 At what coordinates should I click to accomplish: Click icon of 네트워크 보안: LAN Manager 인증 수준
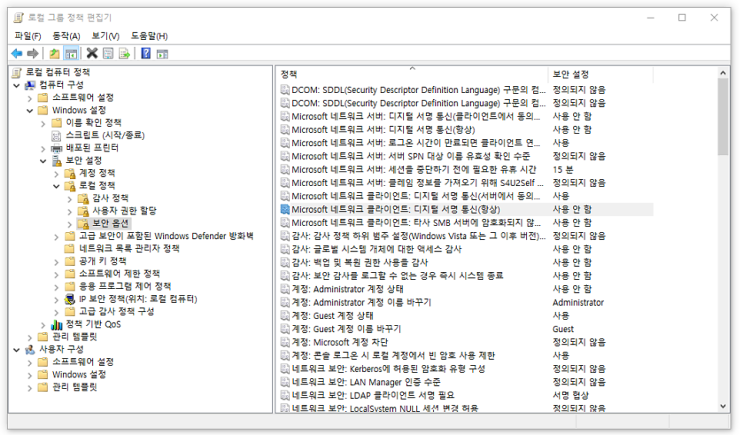click(x=285, y=382)
